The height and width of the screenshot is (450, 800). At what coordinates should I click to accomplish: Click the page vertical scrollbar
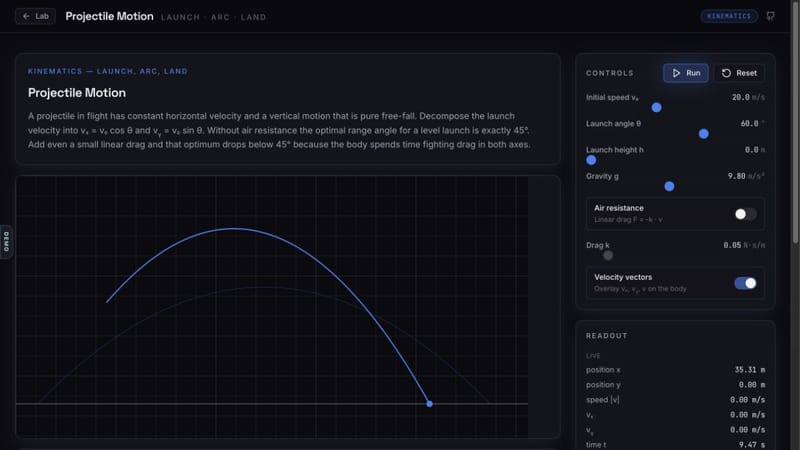(795, 122)
